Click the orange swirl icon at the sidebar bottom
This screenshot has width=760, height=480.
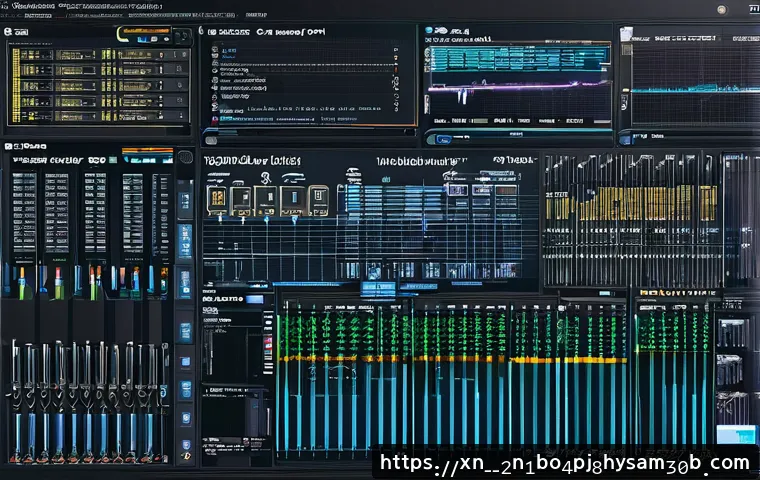point(185,456)
